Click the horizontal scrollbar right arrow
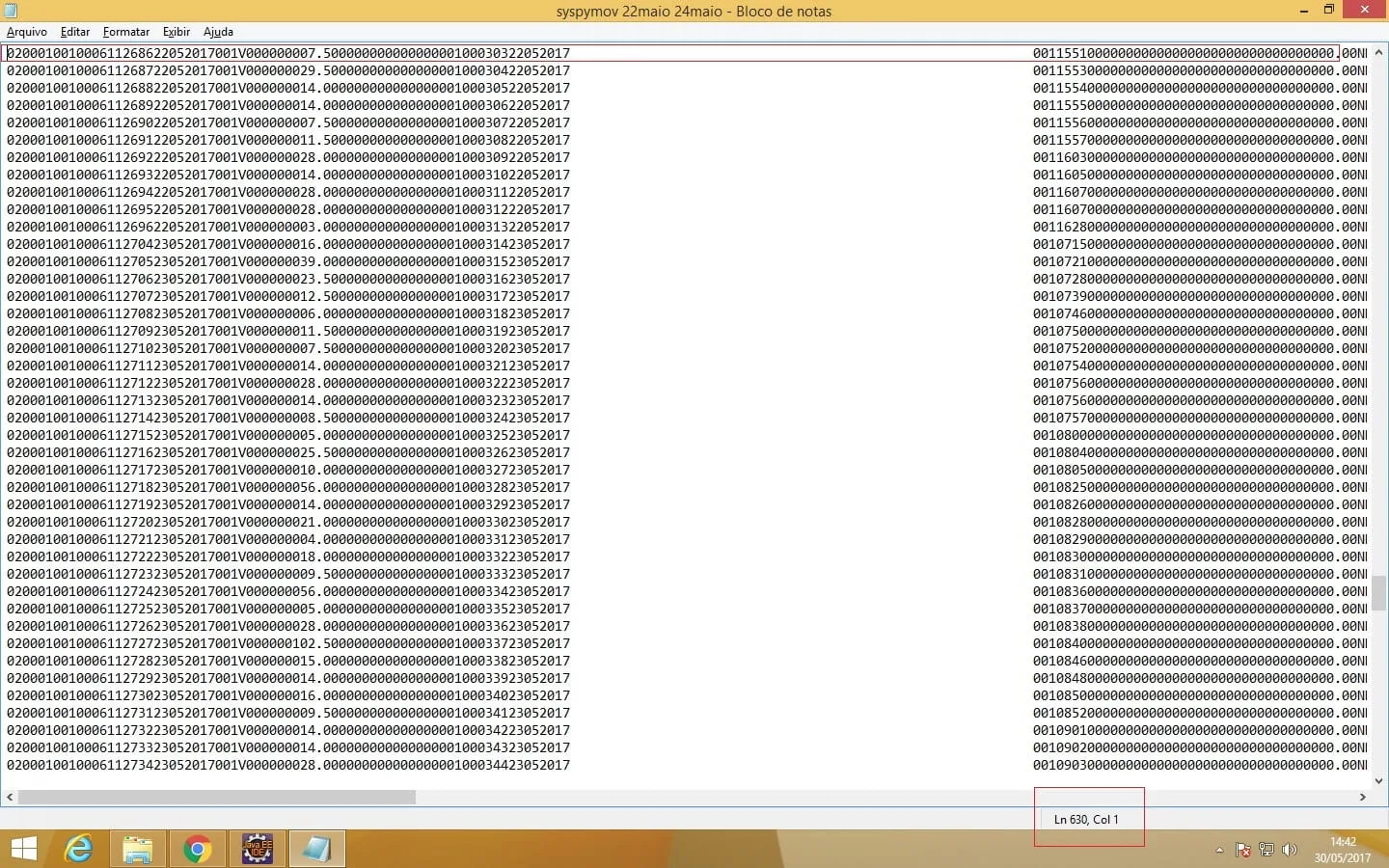The height and width of the screenshot is (868, 1389). (x=1362, y=798)
